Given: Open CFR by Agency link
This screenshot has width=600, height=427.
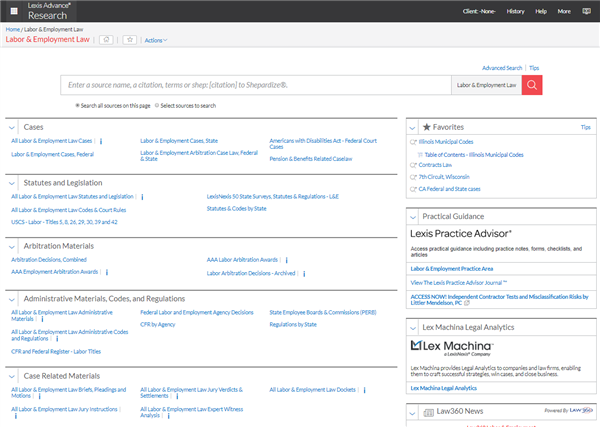Looking at the screenshot, I should point(157,324).
